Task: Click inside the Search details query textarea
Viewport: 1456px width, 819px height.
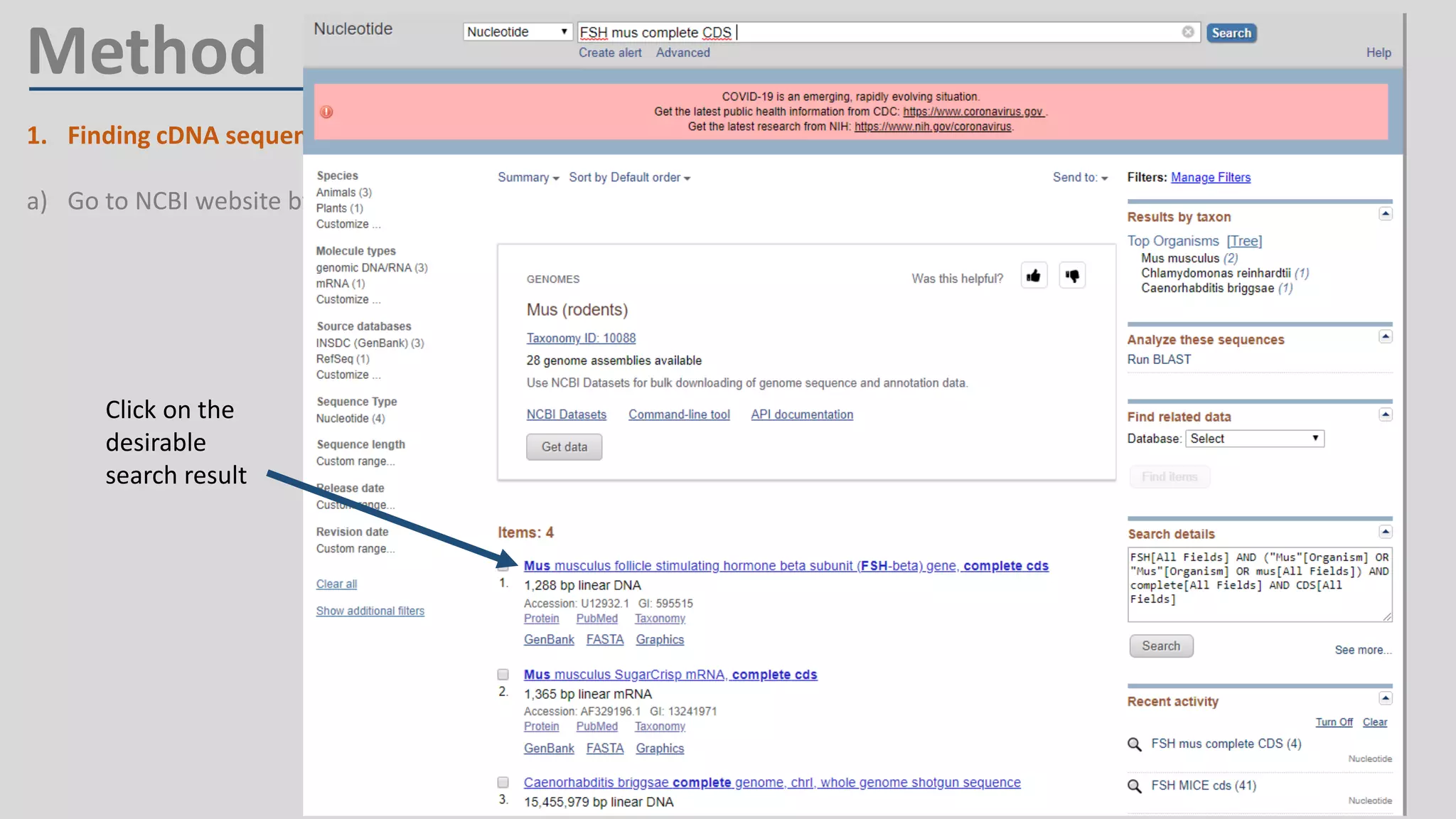Action: click(x=1260, y=584)
